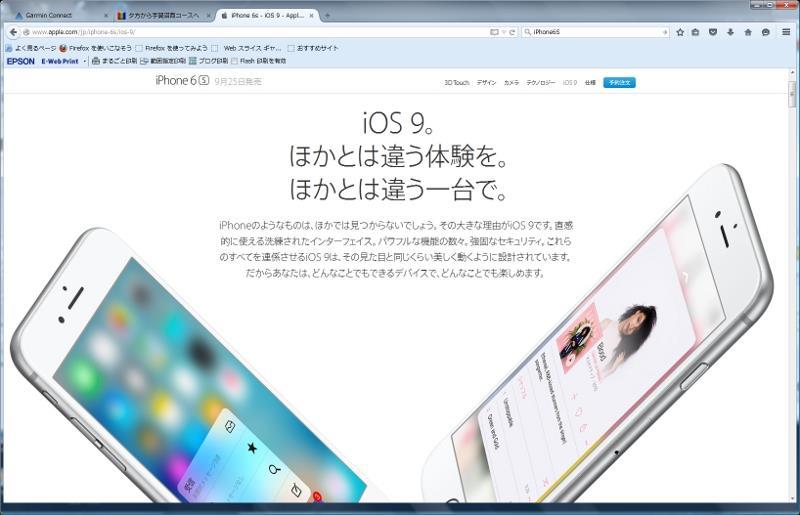Open the Firefox を使ってみよう bookmark

coord(171,48)
